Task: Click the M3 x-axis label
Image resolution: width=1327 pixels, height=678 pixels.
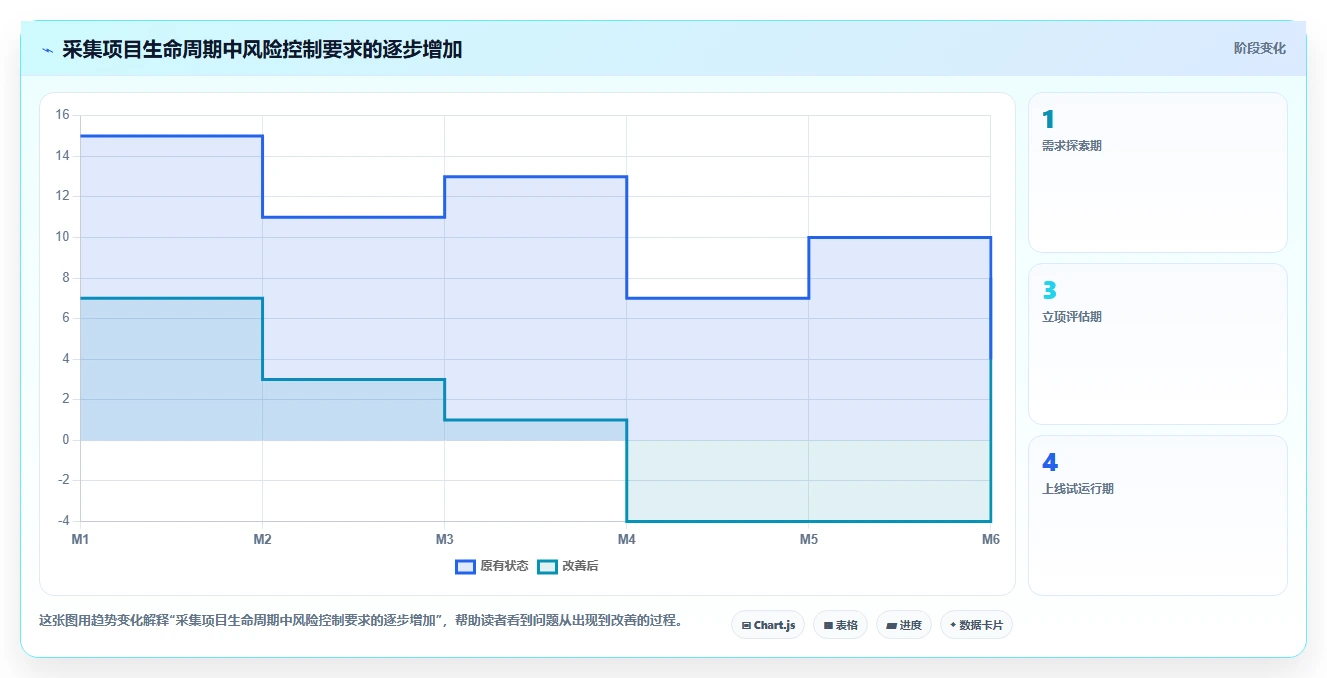Action: click(x=444, y=539)
